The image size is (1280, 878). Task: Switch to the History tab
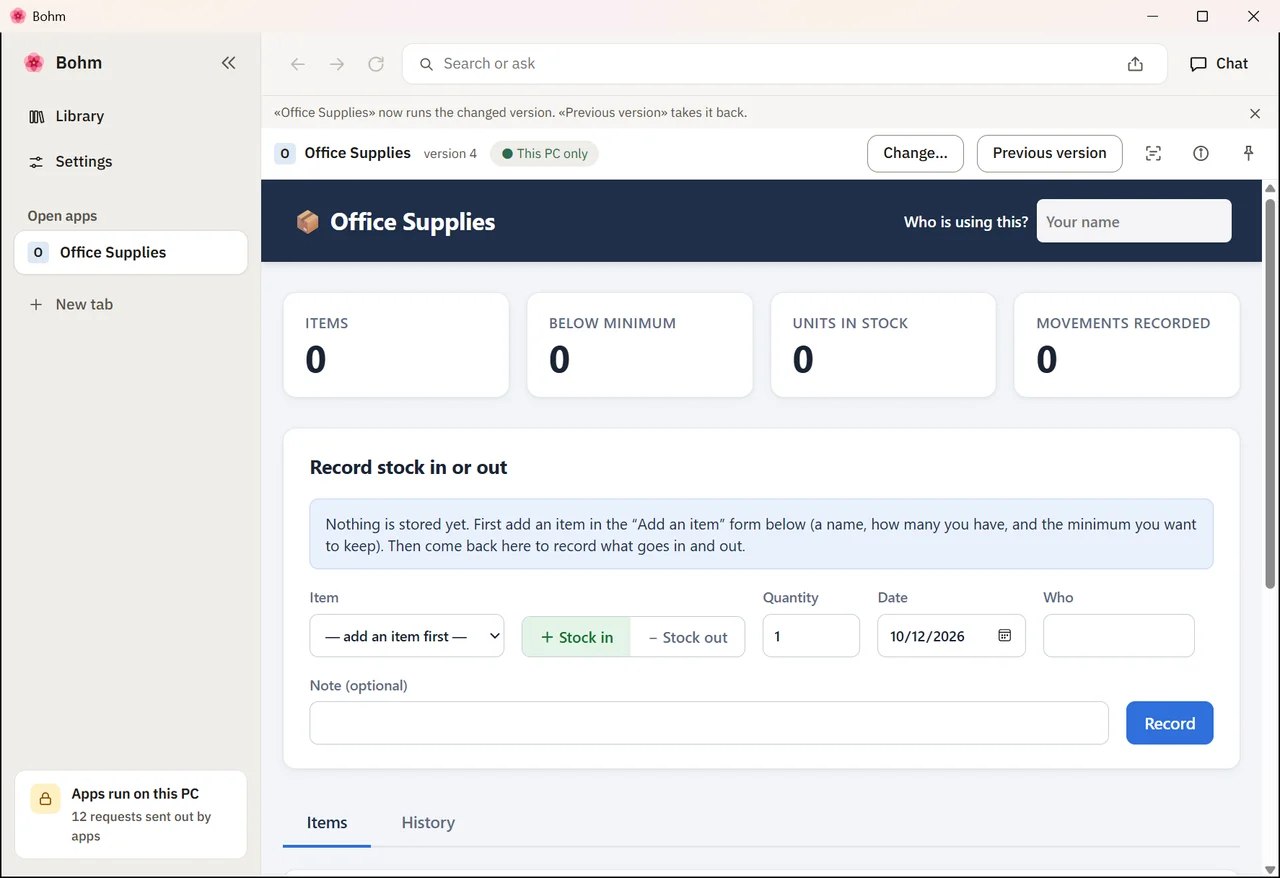428,823
